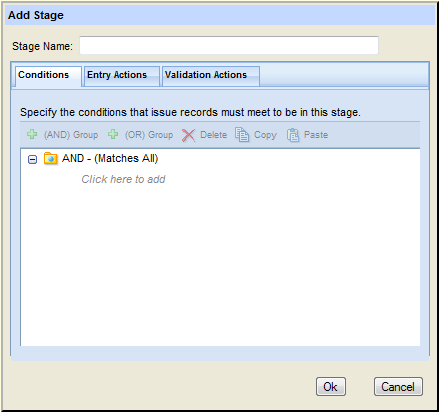Screen dimensions: 439x412
Task: Click the Paste toolbar label
Action: (316, 135)
